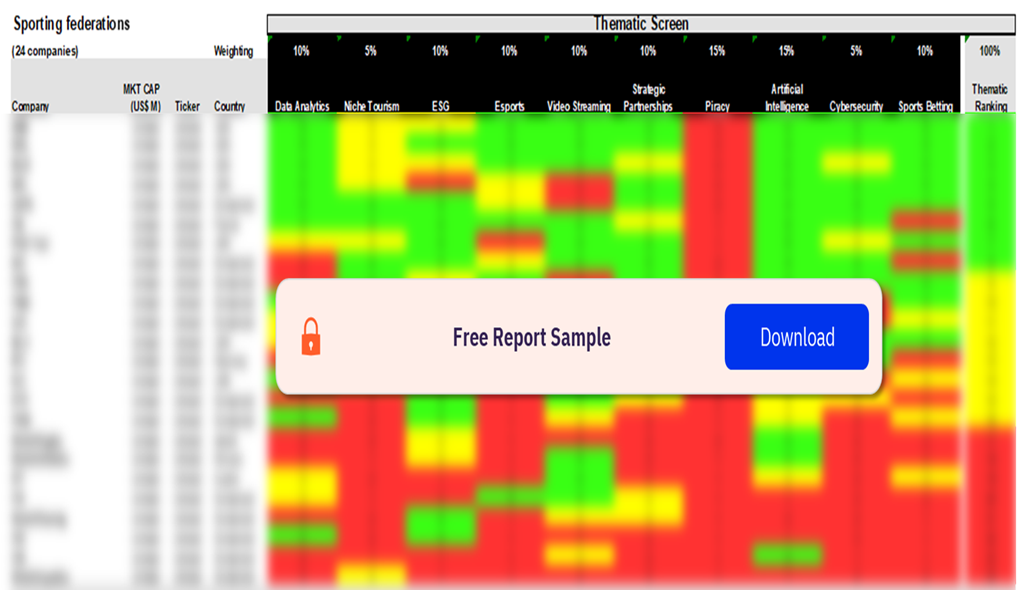Screen dimensions: 1023x590
Task: Click the 5% weighting above Niche Tourism
Action: (x=371, y=51)
